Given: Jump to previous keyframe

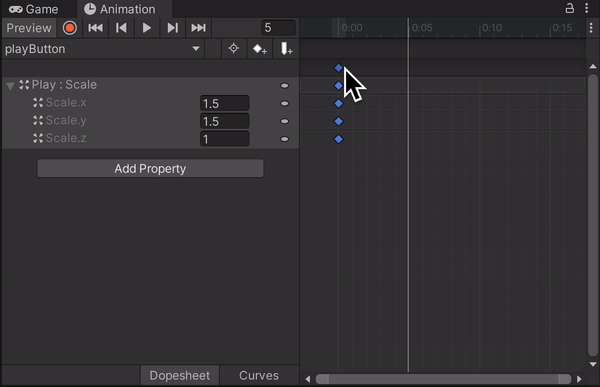Looking at the screenshot, I should (x=121, y=28).
